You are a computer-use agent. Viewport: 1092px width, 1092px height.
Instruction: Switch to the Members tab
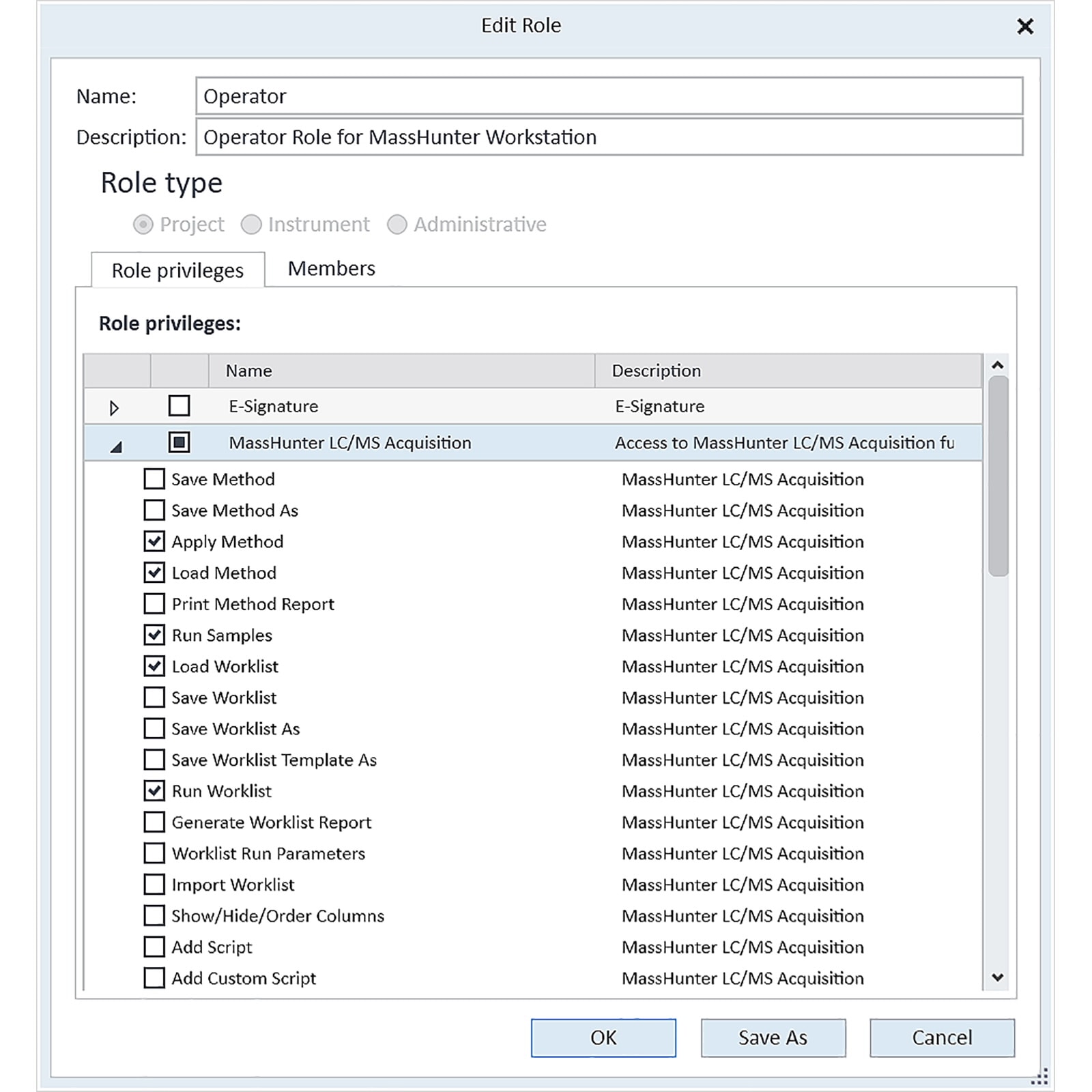click(332, 268)
